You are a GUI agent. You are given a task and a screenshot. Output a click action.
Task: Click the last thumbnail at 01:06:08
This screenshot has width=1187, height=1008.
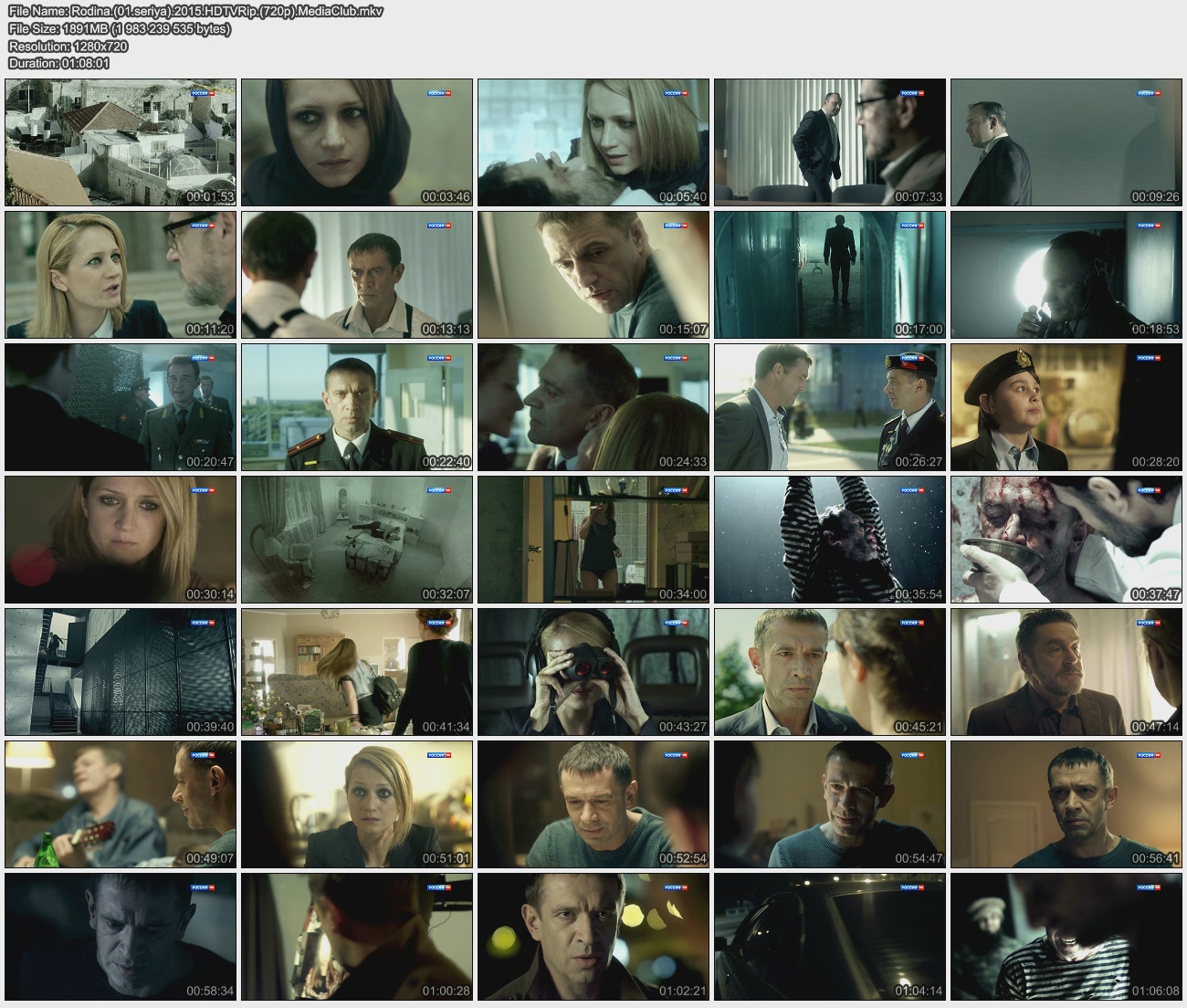click(1066, 937)
